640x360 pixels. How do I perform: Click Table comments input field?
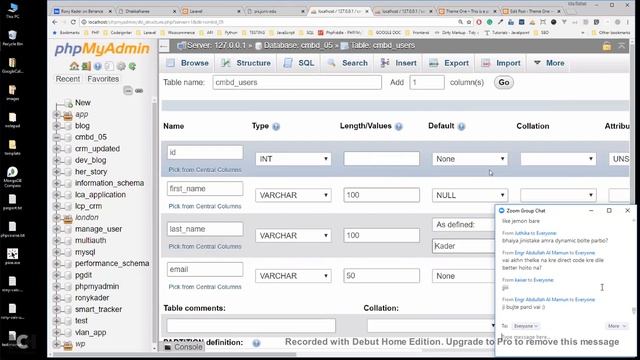251,326
